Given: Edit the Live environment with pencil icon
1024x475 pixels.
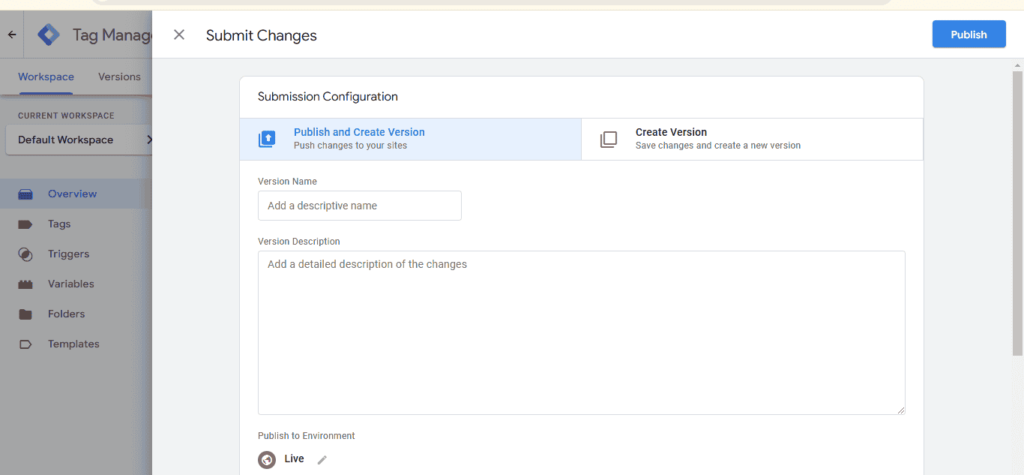Looking at the screenshot, I should pos(321,460).
